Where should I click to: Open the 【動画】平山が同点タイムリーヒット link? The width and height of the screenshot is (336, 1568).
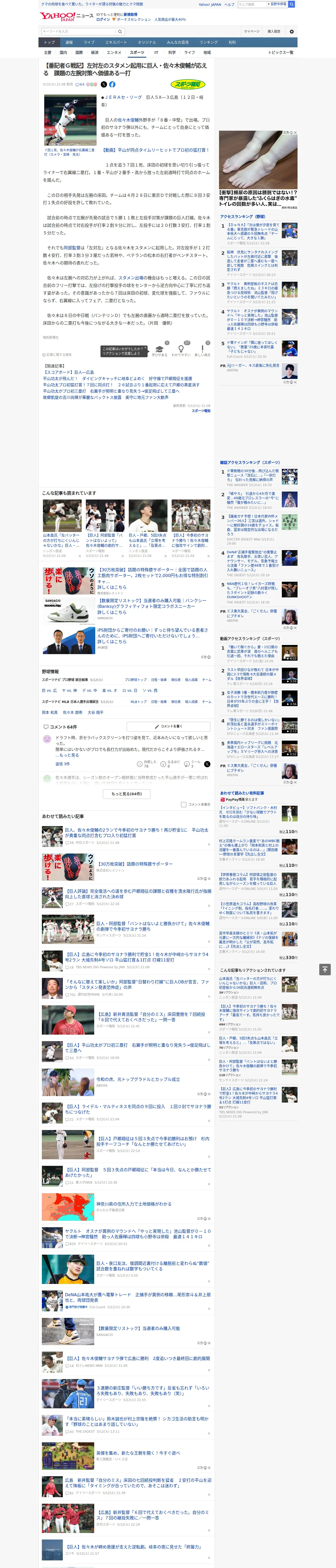point(155,150)
